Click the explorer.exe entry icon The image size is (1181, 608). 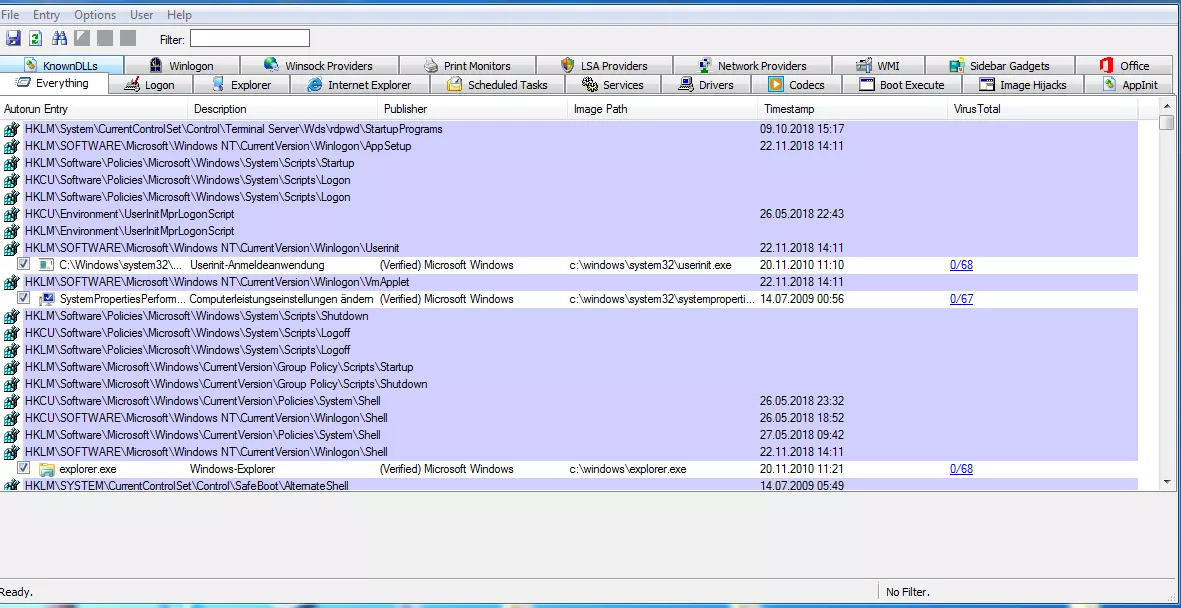pyautogui.click(x=46, y=469)
